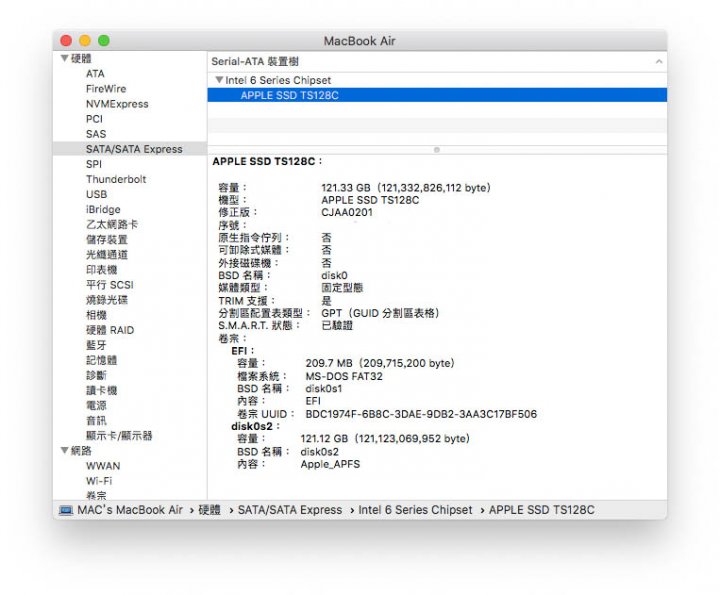Open 乙太網路卡 Ethernet cards entry
The image size is (720, 595).
point(112,225)
